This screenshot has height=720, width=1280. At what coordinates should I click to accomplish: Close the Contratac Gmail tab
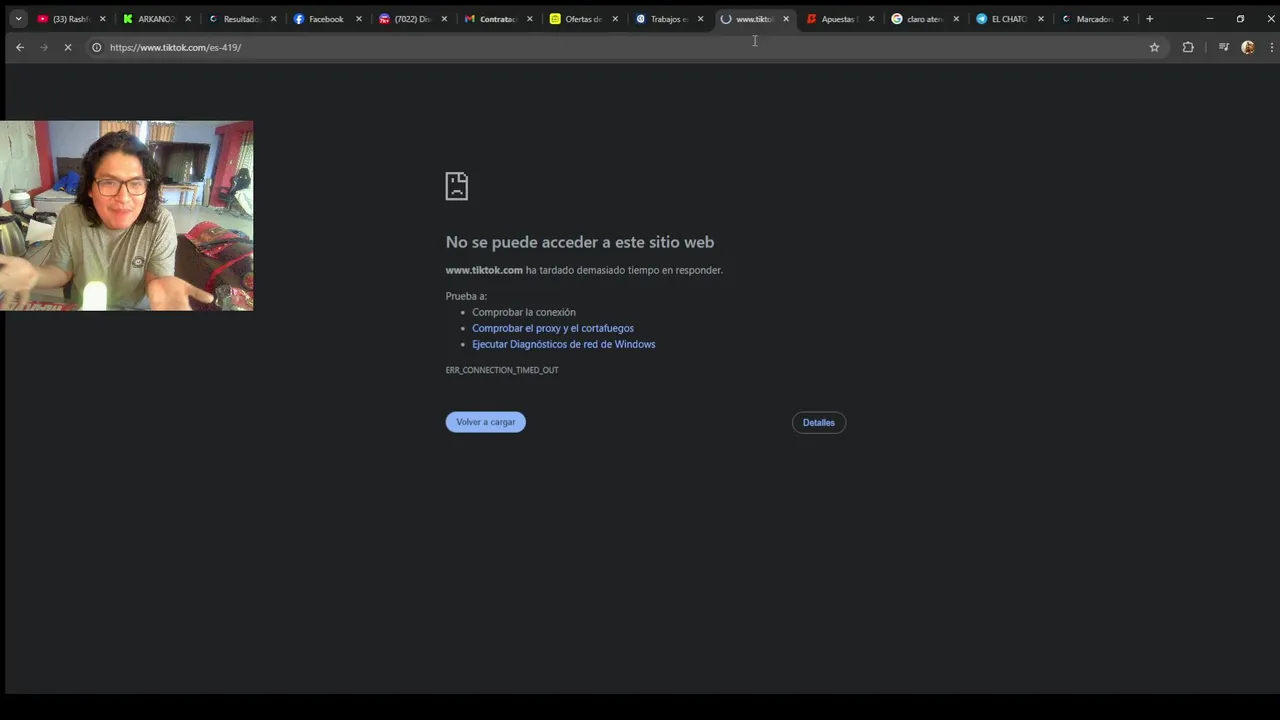pyautogui.click(x=529, y=19)
